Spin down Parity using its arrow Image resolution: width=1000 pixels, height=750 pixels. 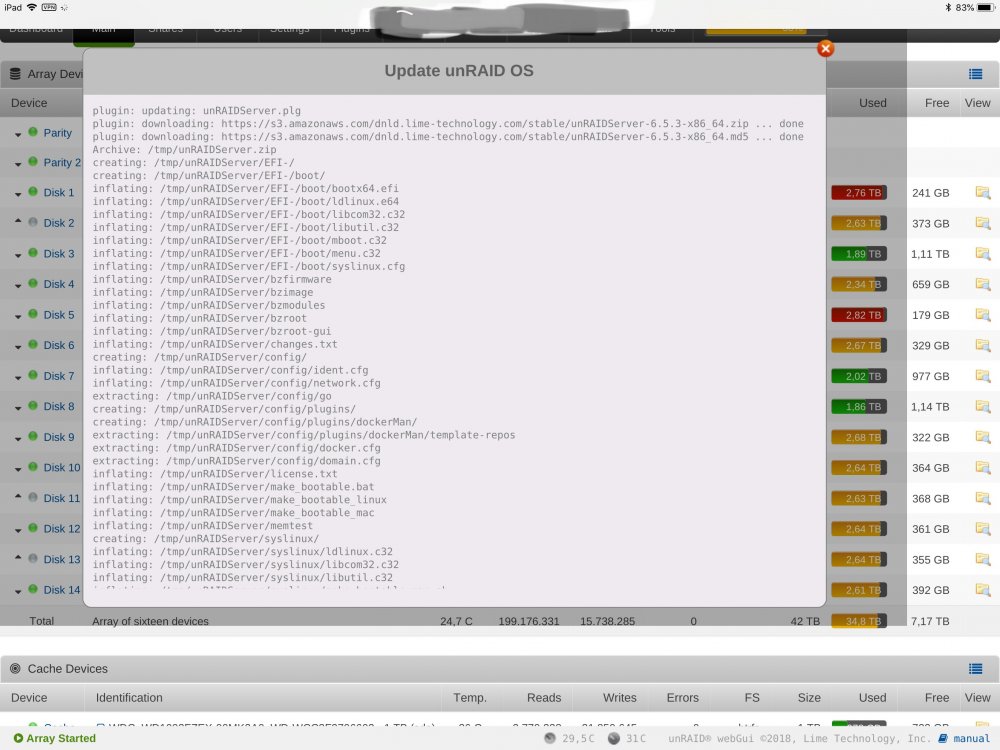(x=18, y=135)
